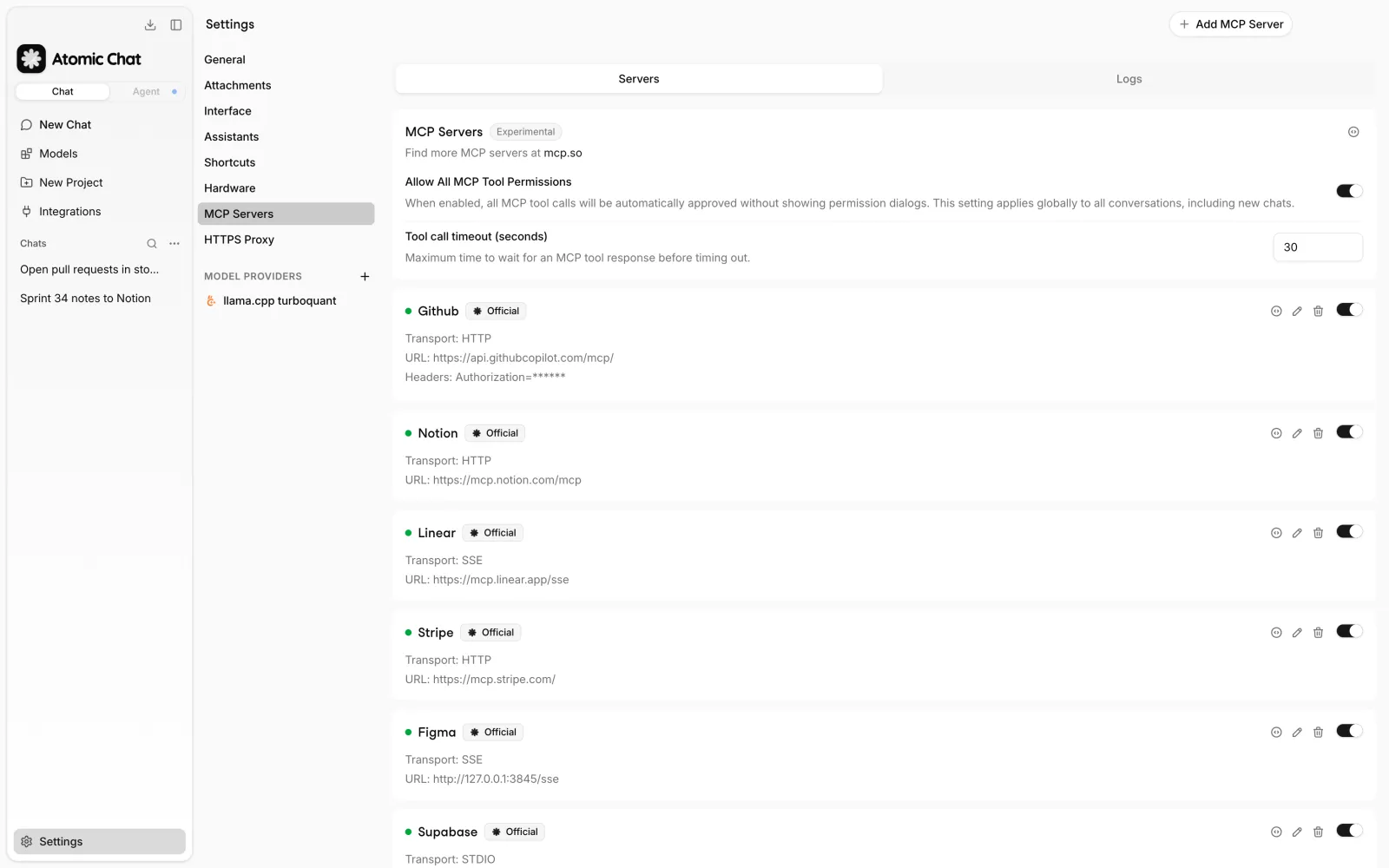Edit the Supabase server
Image resolution: width=1389 pixels, height=868 pixels.
click(x=1297, y=832)
